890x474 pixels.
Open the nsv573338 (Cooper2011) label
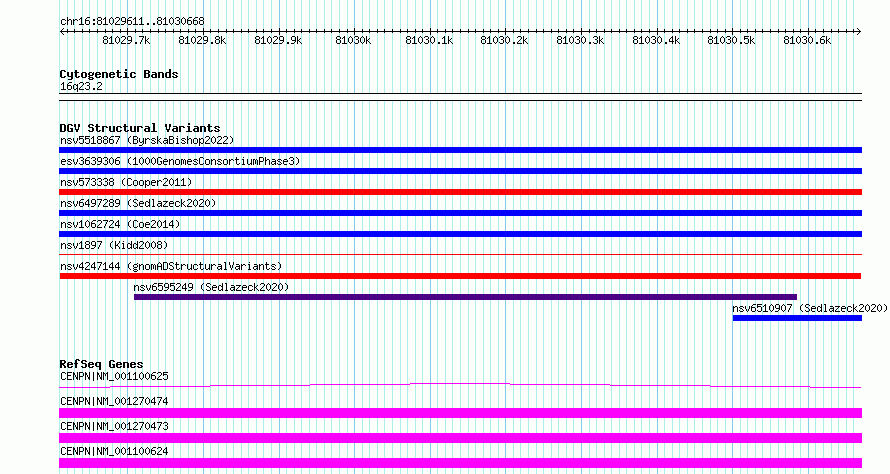click(126, 182)
